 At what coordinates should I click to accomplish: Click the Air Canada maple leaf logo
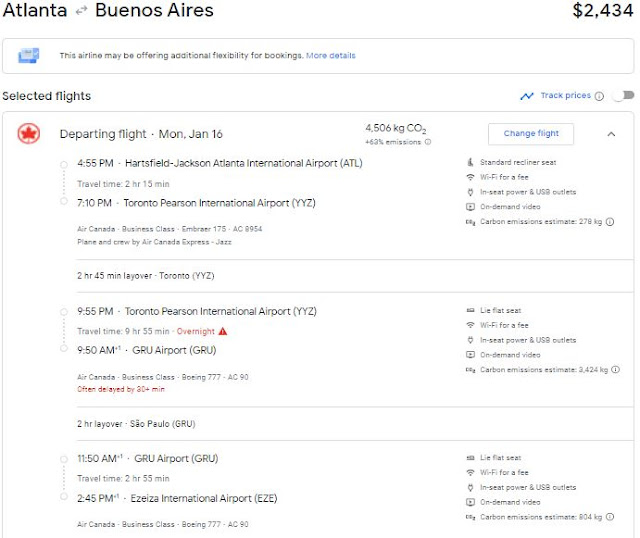[29, 134]
